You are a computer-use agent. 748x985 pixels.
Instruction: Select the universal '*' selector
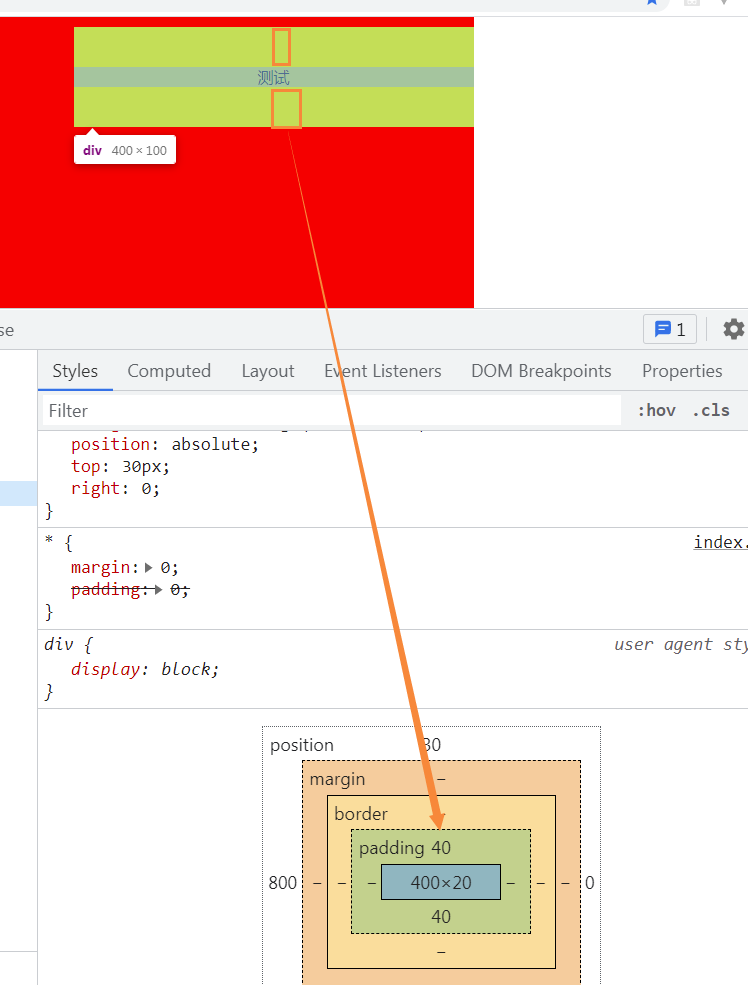click(49, 541)
